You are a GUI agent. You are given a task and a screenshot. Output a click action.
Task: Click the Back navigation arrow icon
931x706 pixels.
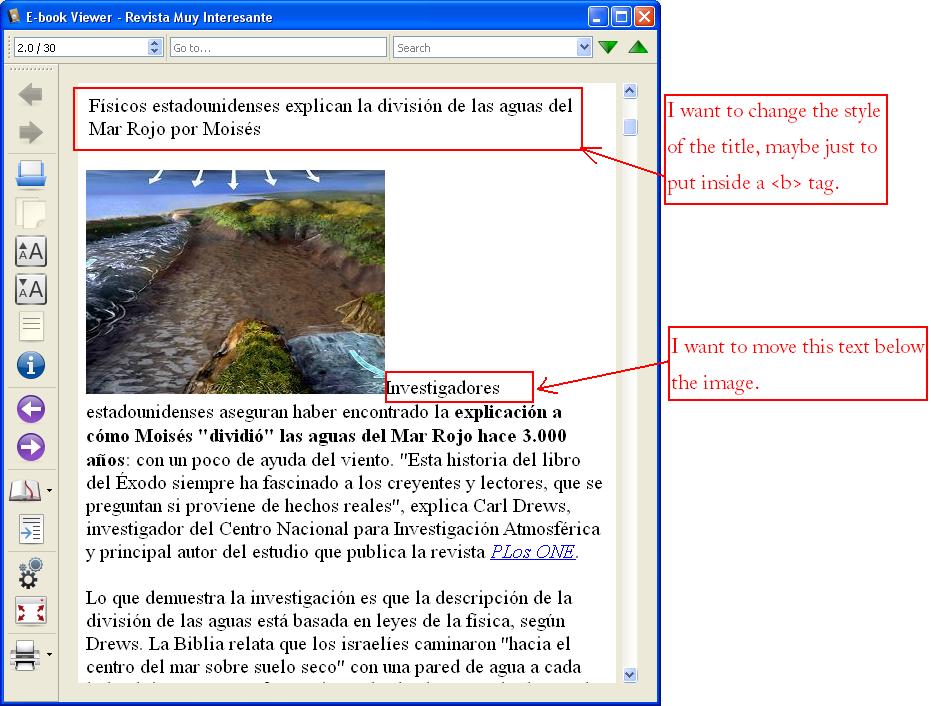tap(30, 94)
